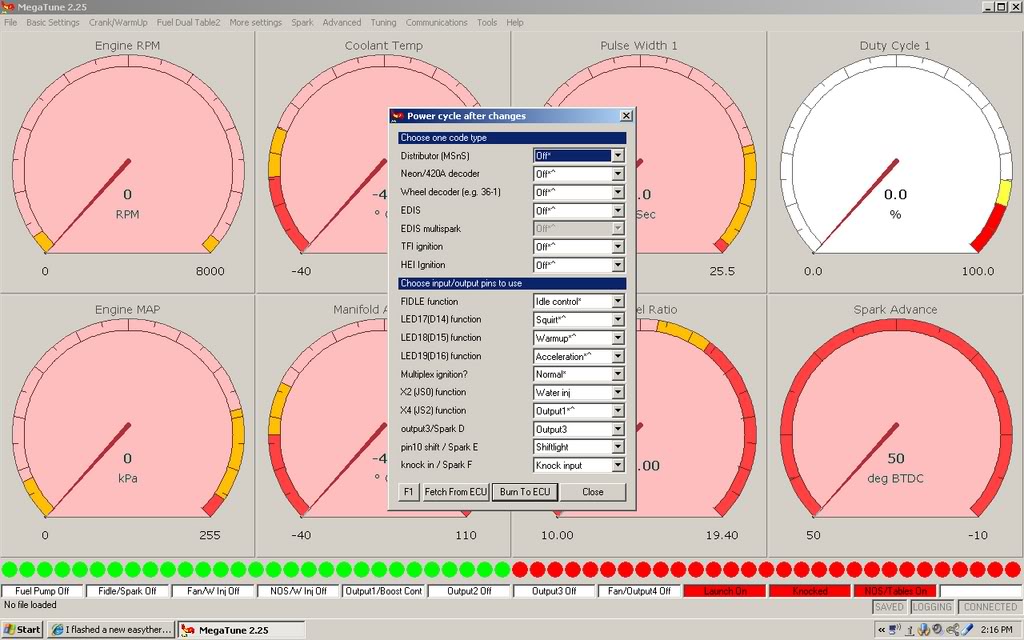
Task: Open the LED18(D15) function dropdown
Action: (618, 338)
